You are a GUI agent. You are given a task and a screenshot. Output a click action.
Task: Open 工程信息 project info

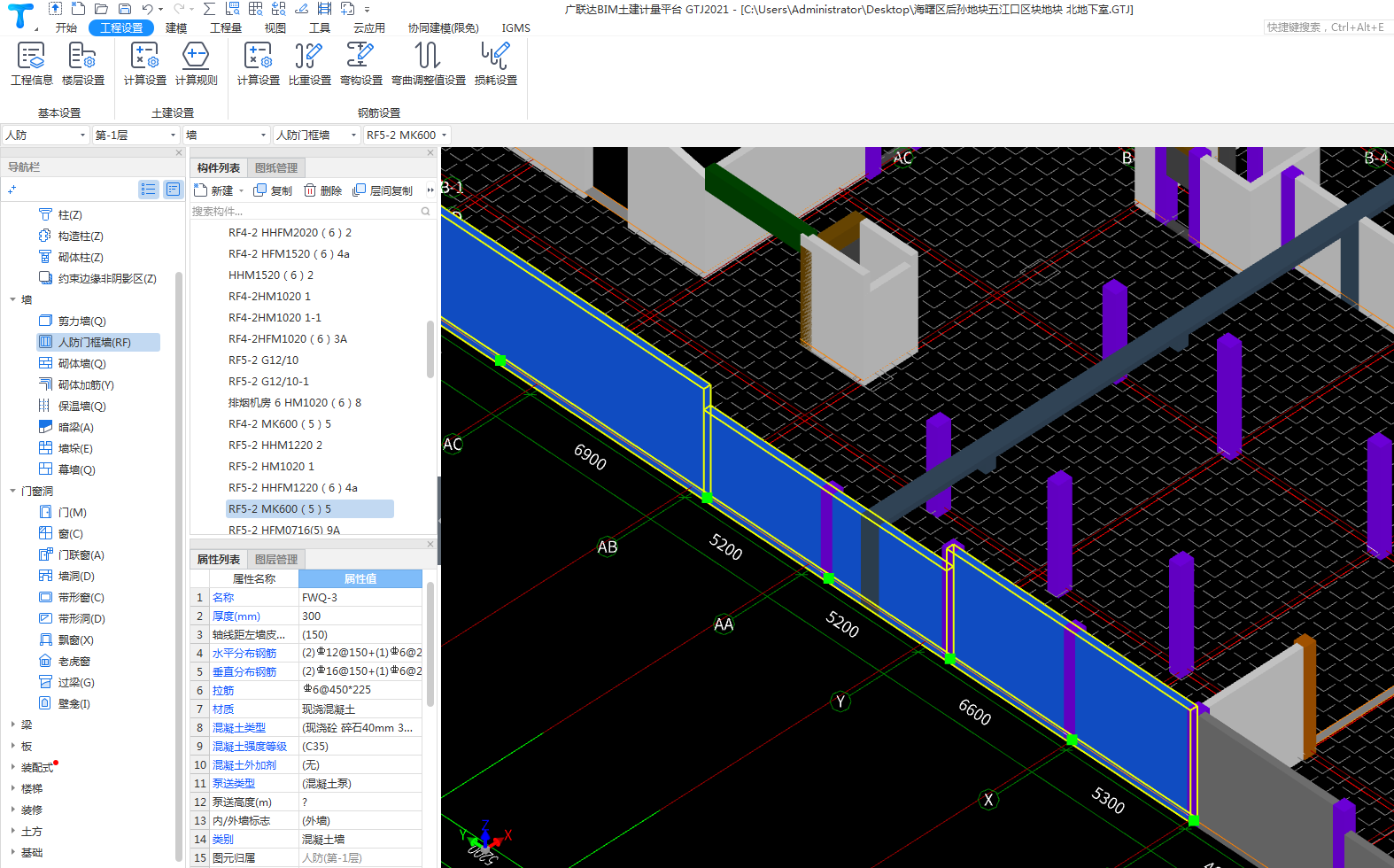[x=31, y=64]
